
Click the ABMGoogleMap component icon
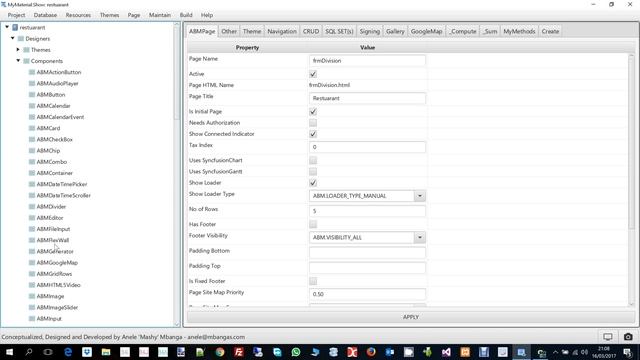(x=32, y=262)
